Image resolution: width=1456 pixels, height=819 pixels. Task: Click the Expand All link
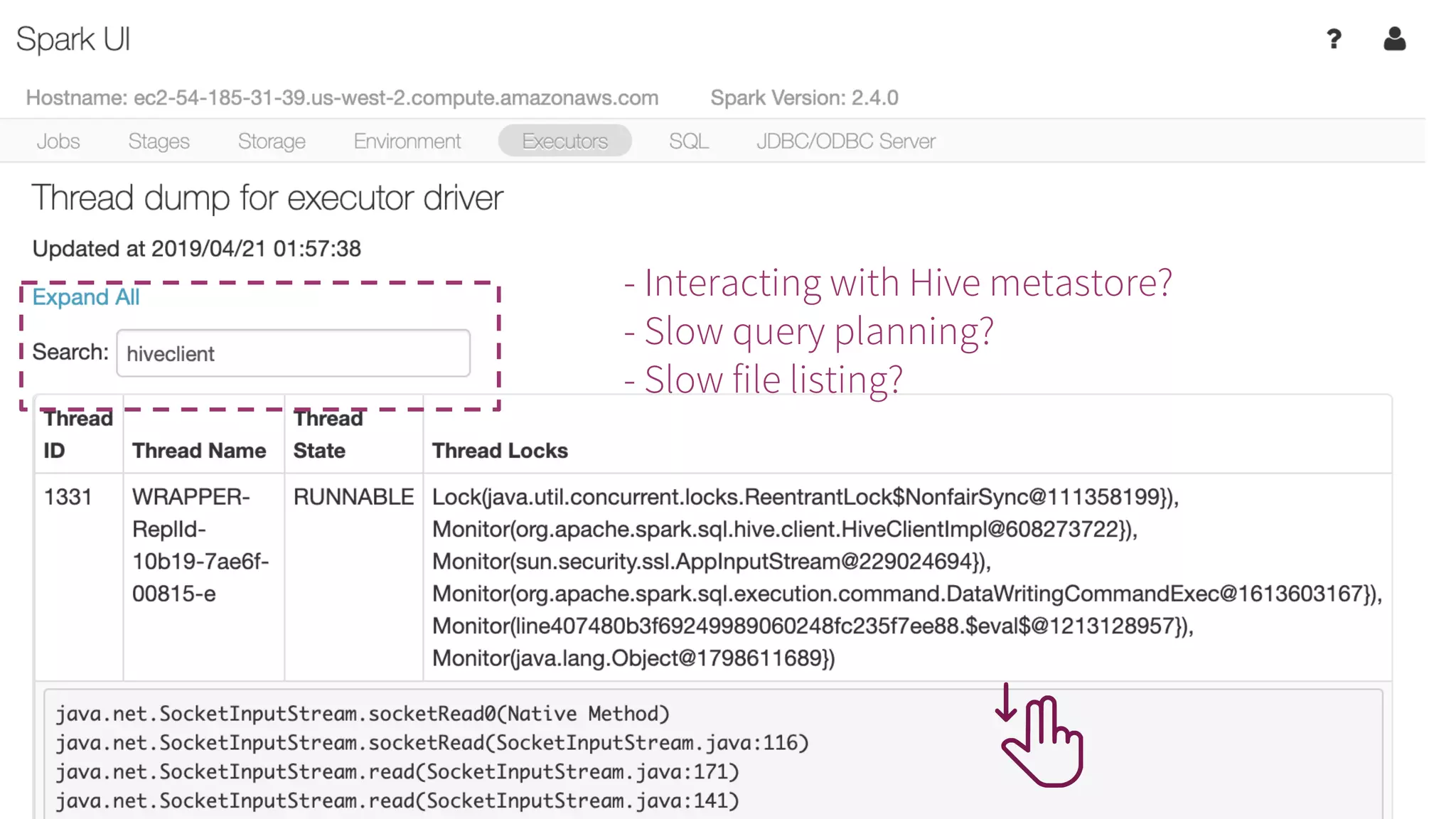[86, 297]
